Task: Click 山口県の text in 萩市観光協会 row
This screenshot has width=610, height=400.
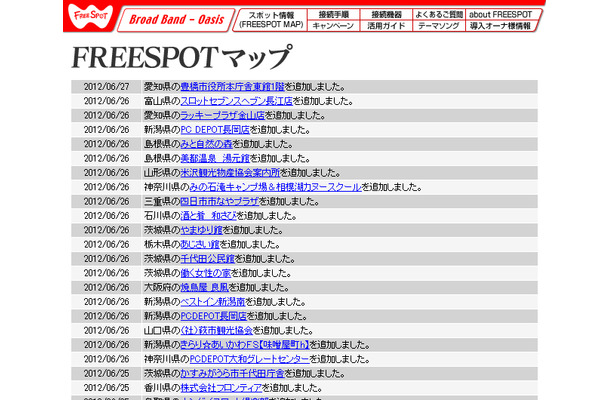Action: click(x=162, y=331)
